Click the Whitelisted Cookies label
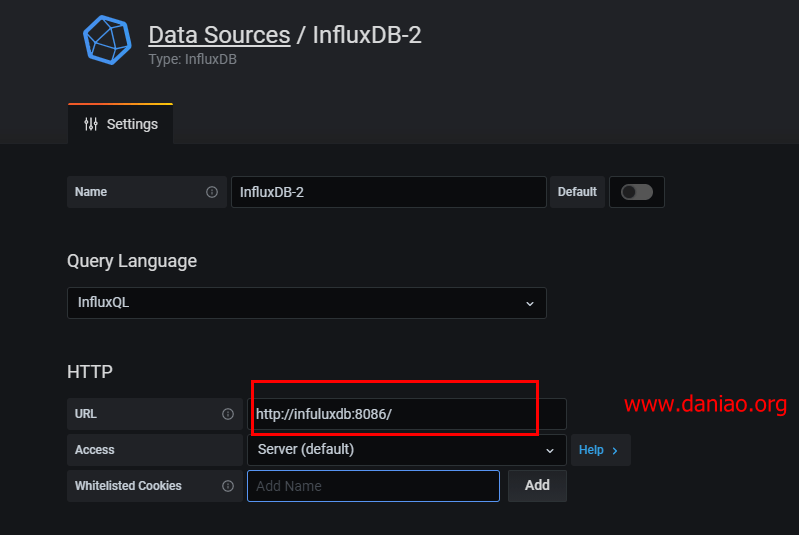 128,486
